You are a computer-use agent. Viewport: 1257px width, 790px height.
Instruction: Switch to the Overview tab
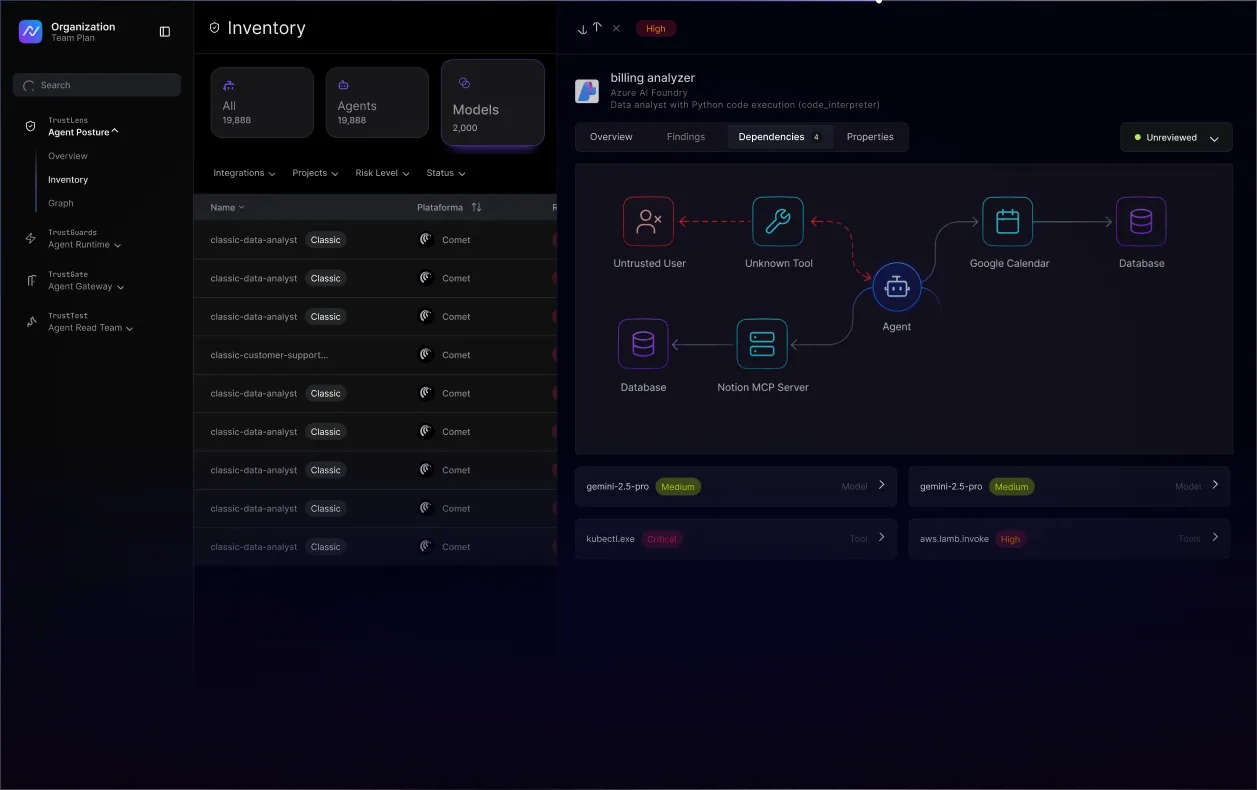pyautogui.click(x=611, y=137)
